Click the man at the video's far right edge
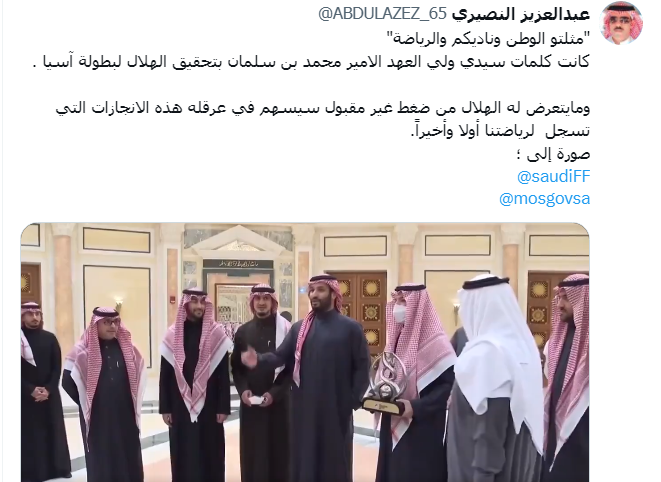 pos(567,375)
